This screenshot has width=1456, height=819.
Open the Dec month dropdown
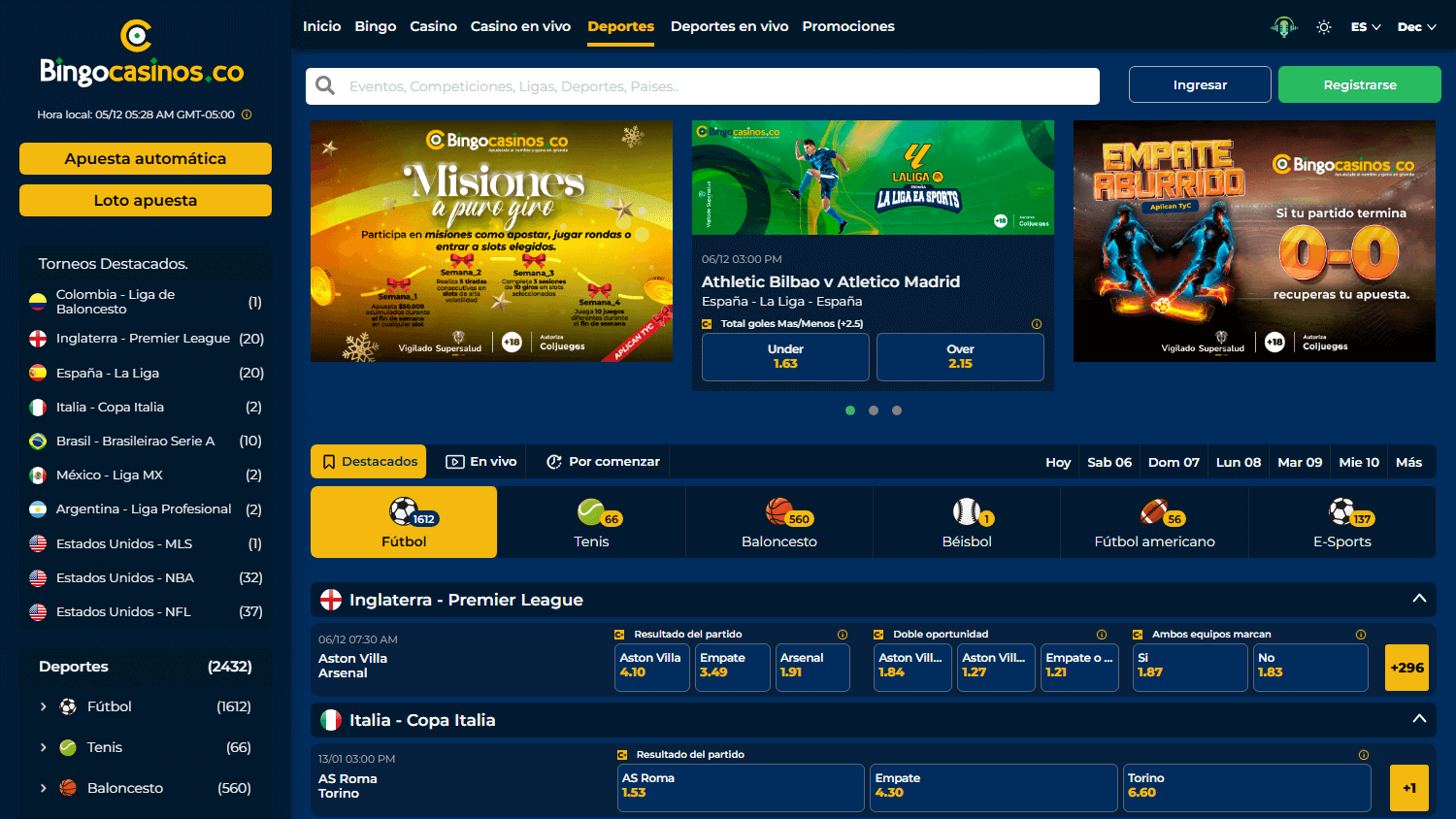1416,27
